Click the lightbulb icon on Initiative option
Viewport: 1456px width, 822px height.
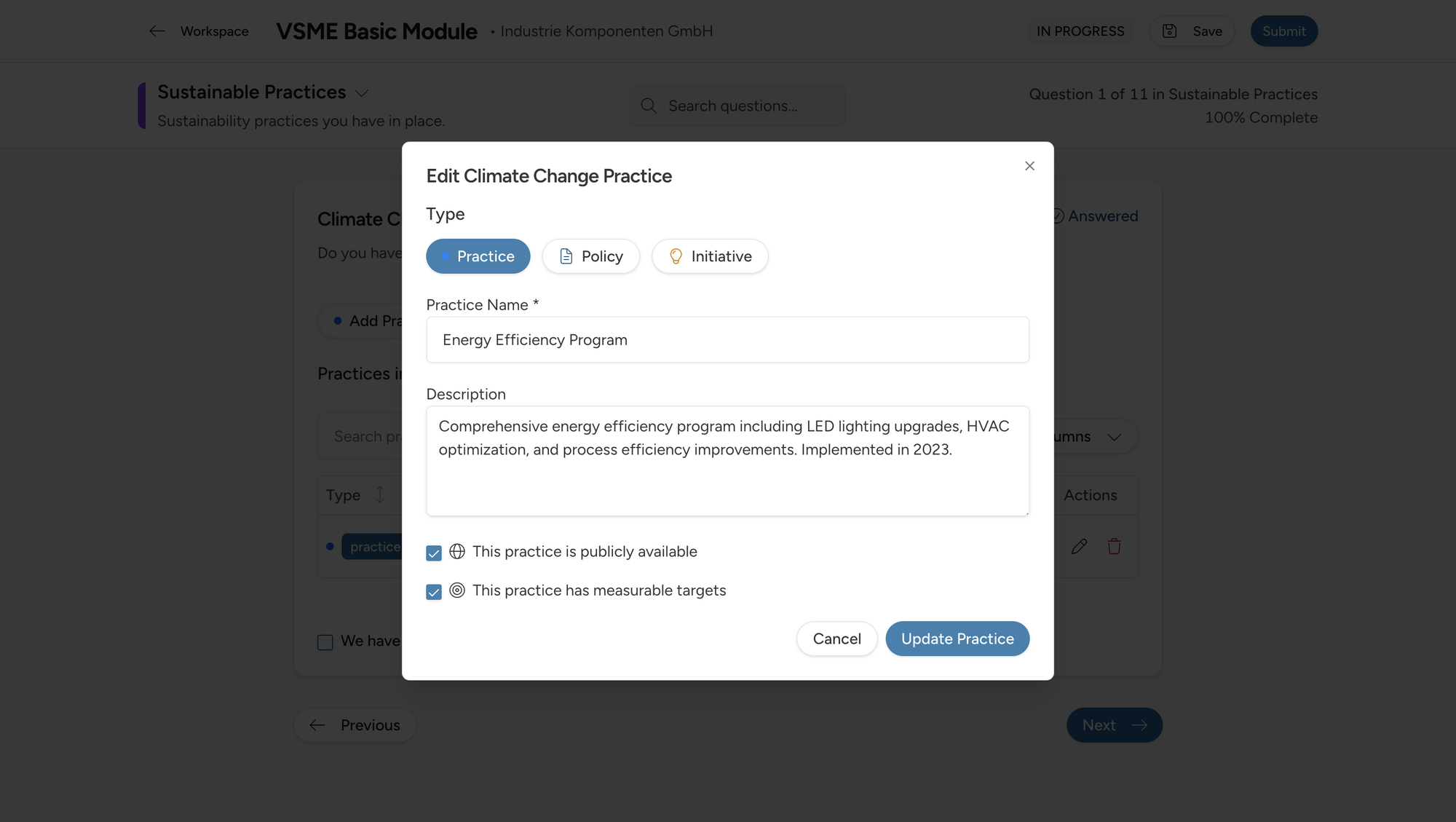pyautogui.click(x=676, y=256)
